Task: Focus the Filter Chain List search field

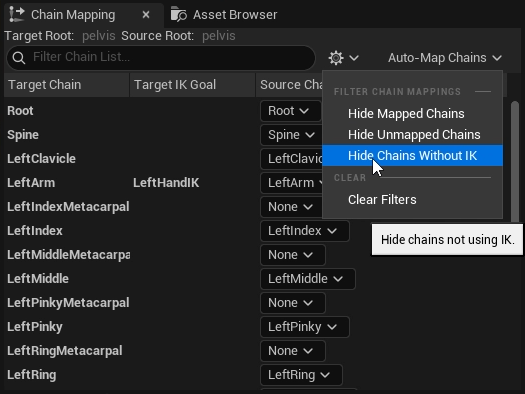Action: [x=161, y=58]
